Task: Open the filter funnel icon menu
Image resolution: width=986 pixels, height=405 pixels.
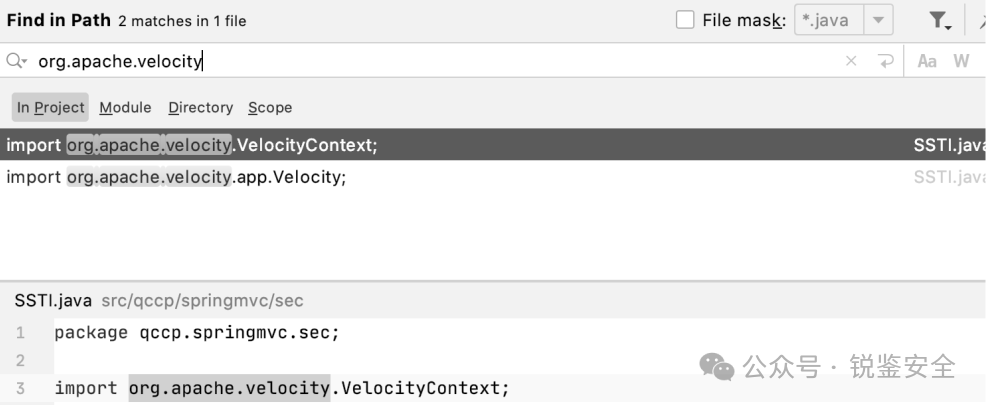Action: (939, 21)
